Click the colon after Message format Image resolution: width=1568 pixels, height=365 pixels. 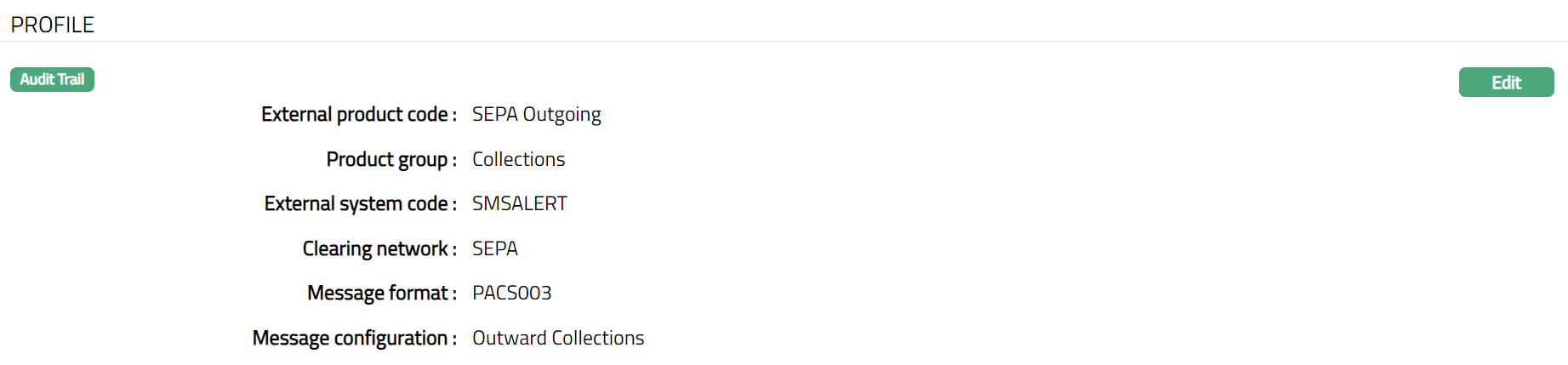click(x=453, y=294)
